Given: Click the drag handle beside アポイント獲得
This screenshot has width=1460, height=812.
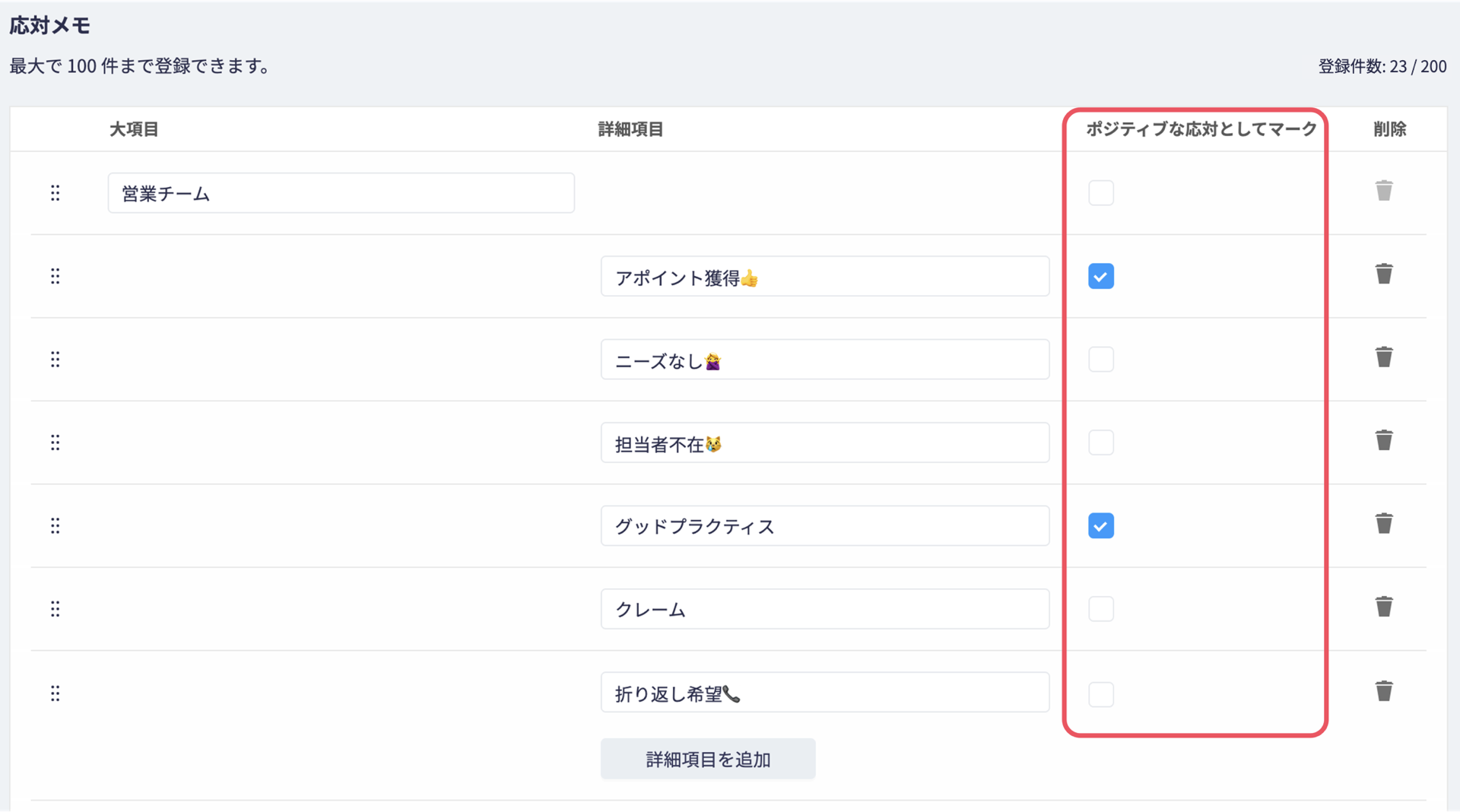Looking at the screenshot, I should pyautogui.click(x=55, y=276).
